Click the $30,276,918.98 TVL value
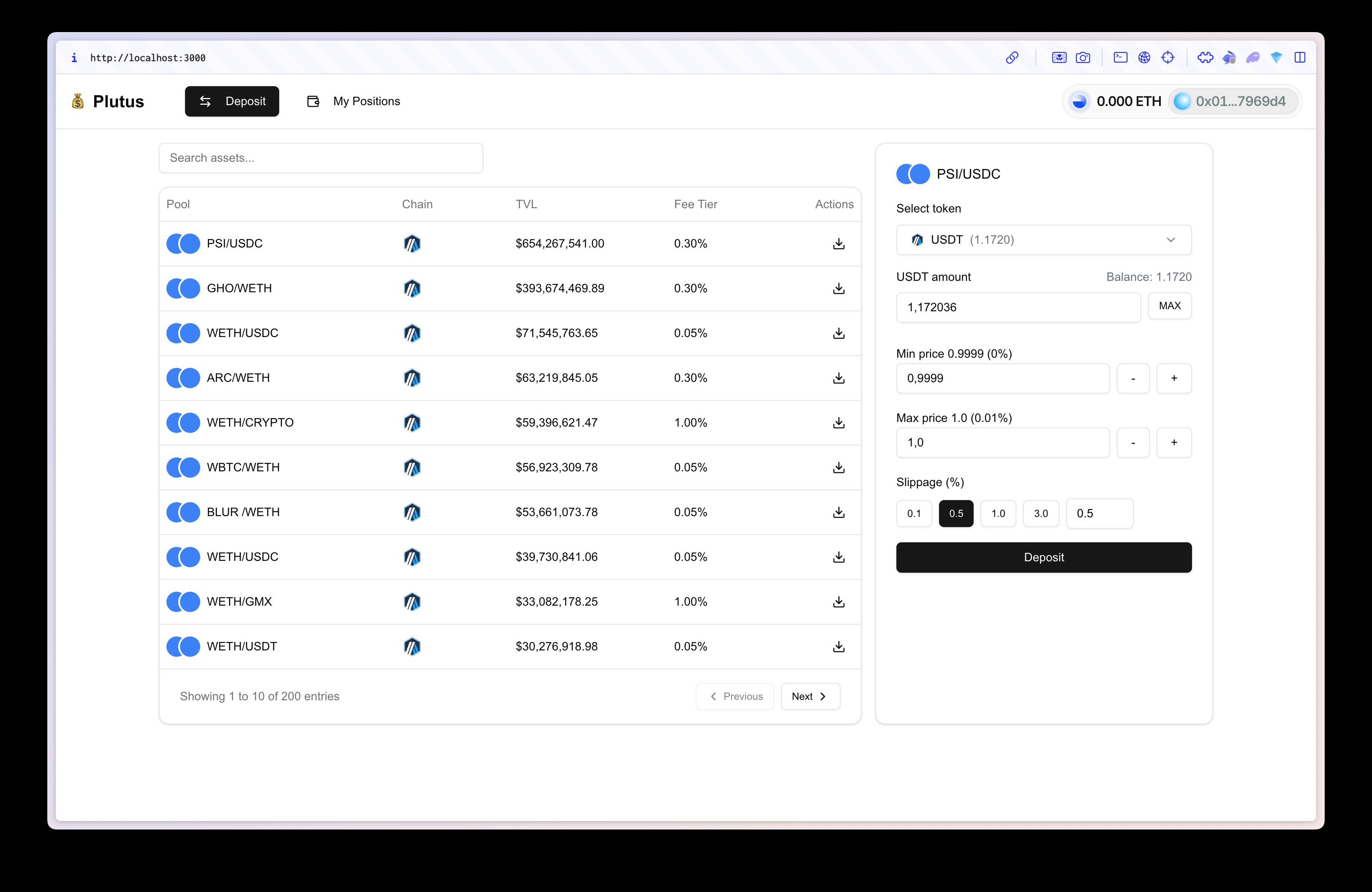This screenshot has height=892, width=1372. click(556, 647)
